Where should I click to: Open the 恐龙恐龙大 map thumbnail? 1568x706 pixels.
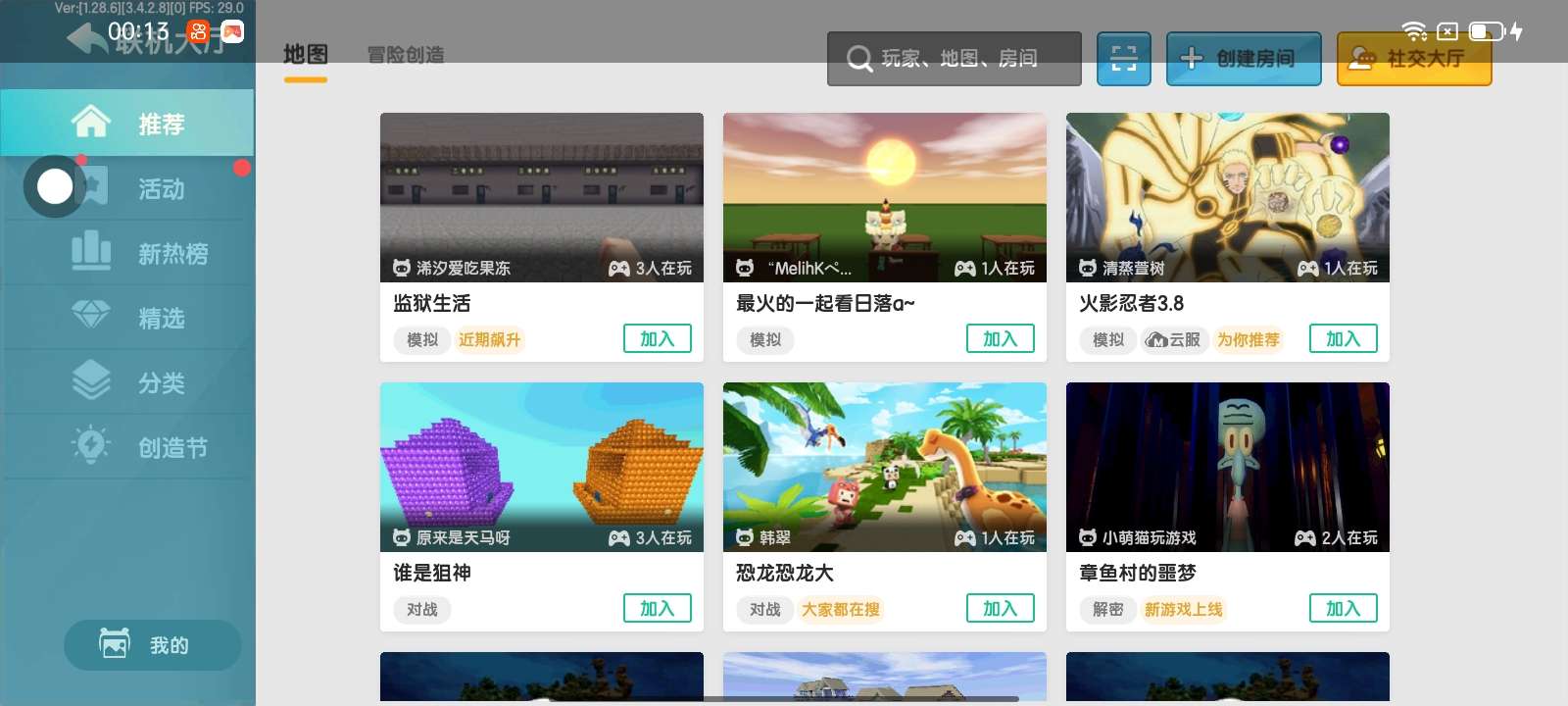tap(885, 467)
